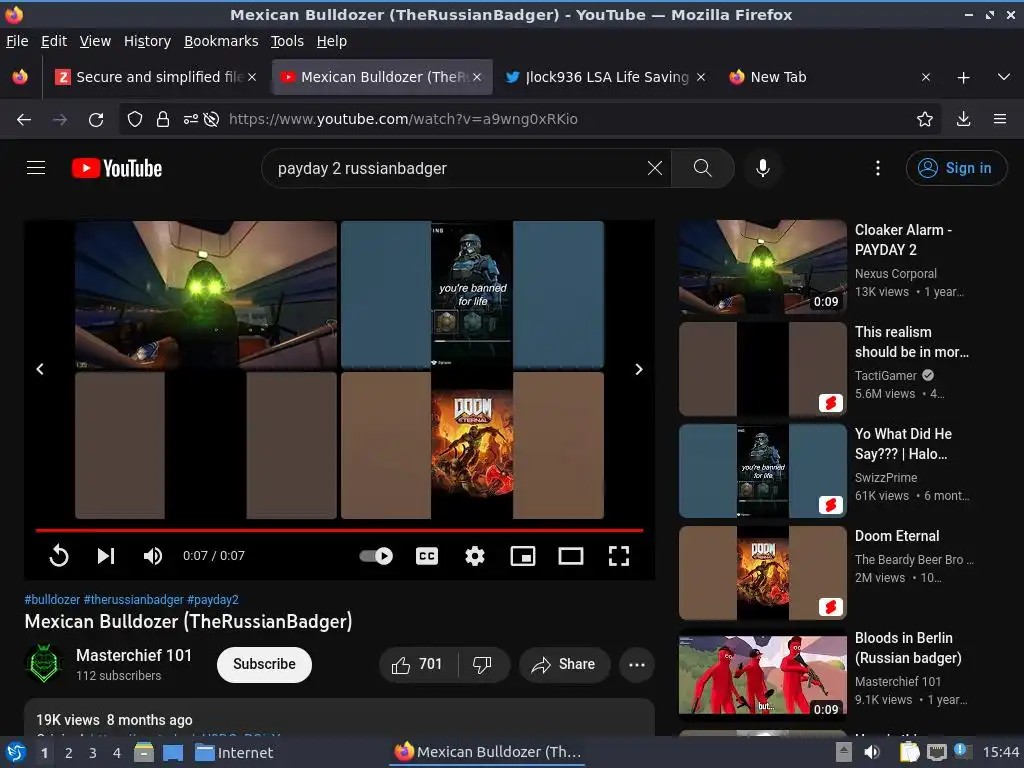Click the Sign in button
The height and width of the screenshot is (768, 1024).
(x=956, y=168)
